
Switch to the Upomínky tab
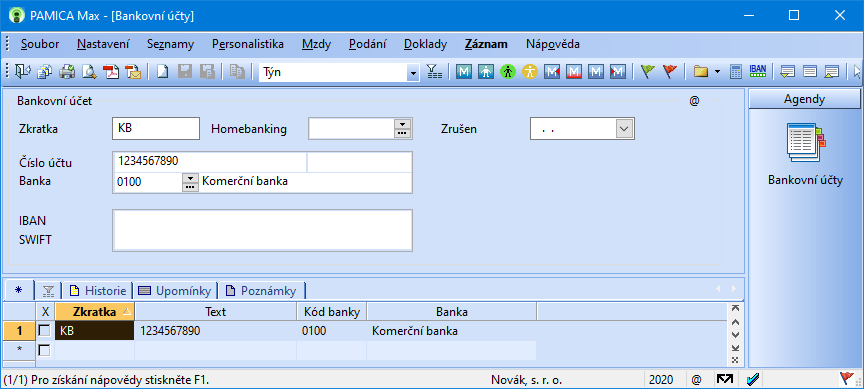point(175,290)
